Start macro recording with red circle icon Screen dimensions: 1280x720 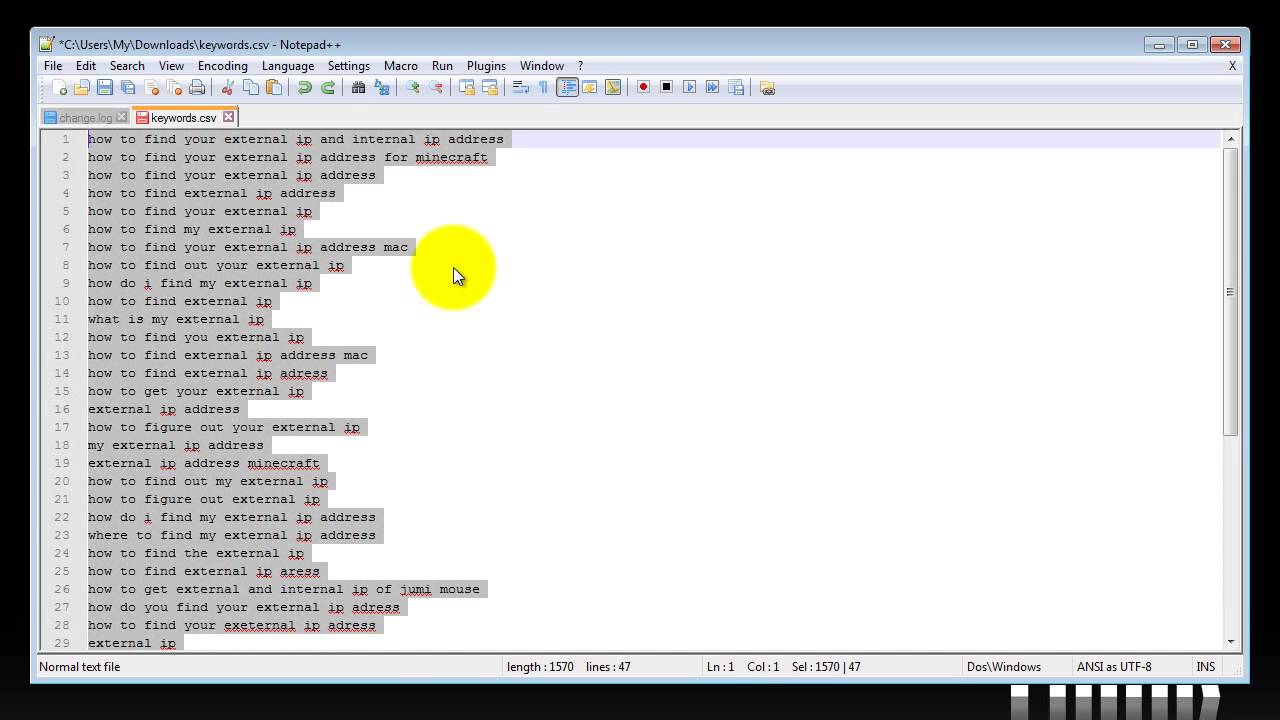pos(643,88)
